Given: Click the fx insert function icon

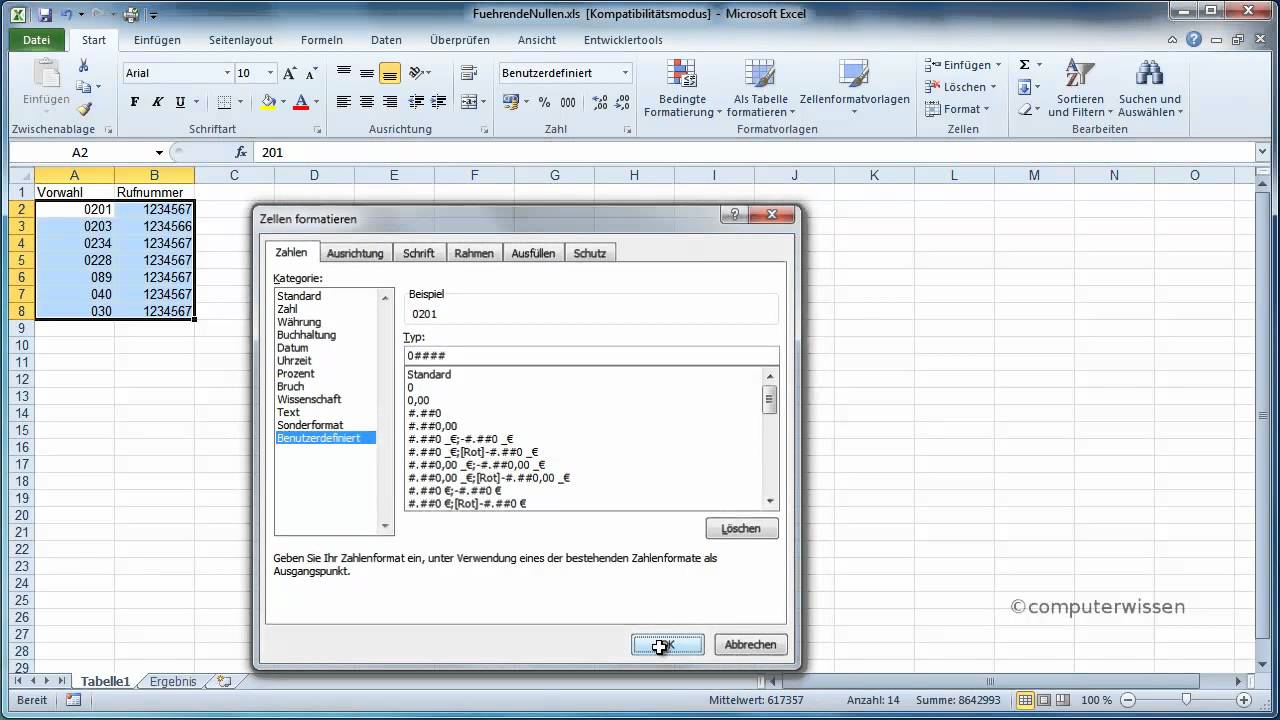Looking at the screenshot, I should pyautogui.click(x=240, y=152).
